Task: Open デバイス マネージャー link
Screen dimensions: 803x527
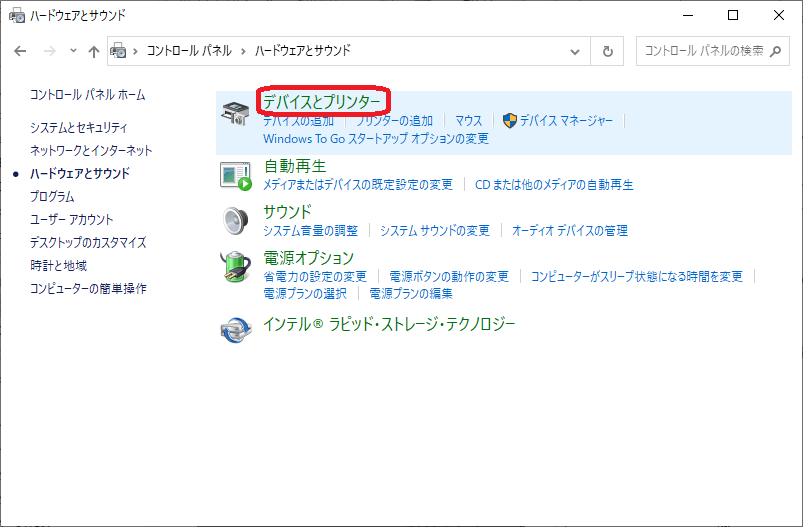Action: click(x=566, y=121)
